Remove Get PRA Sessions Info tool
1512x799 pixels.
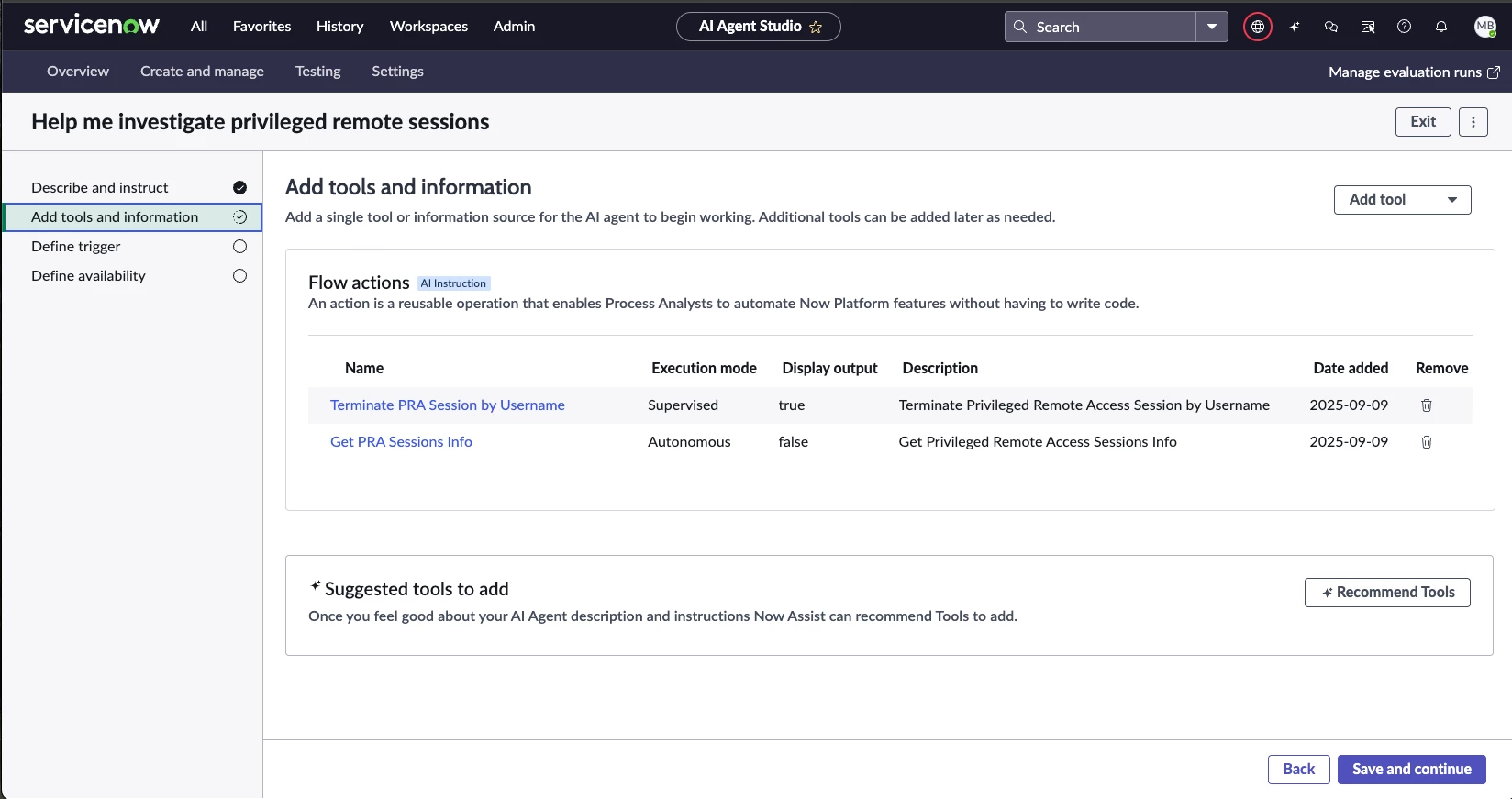[1427, 442]
